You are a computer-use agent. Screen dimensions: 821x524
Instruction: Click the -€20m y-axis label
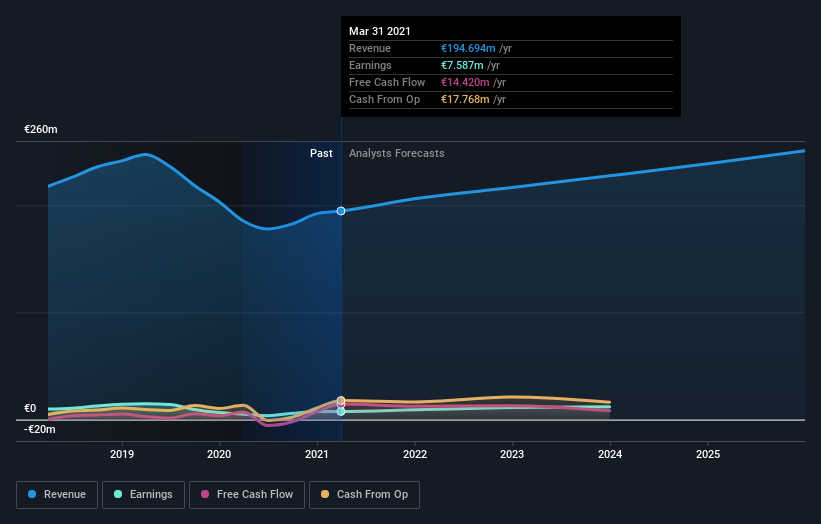[40, 429]
